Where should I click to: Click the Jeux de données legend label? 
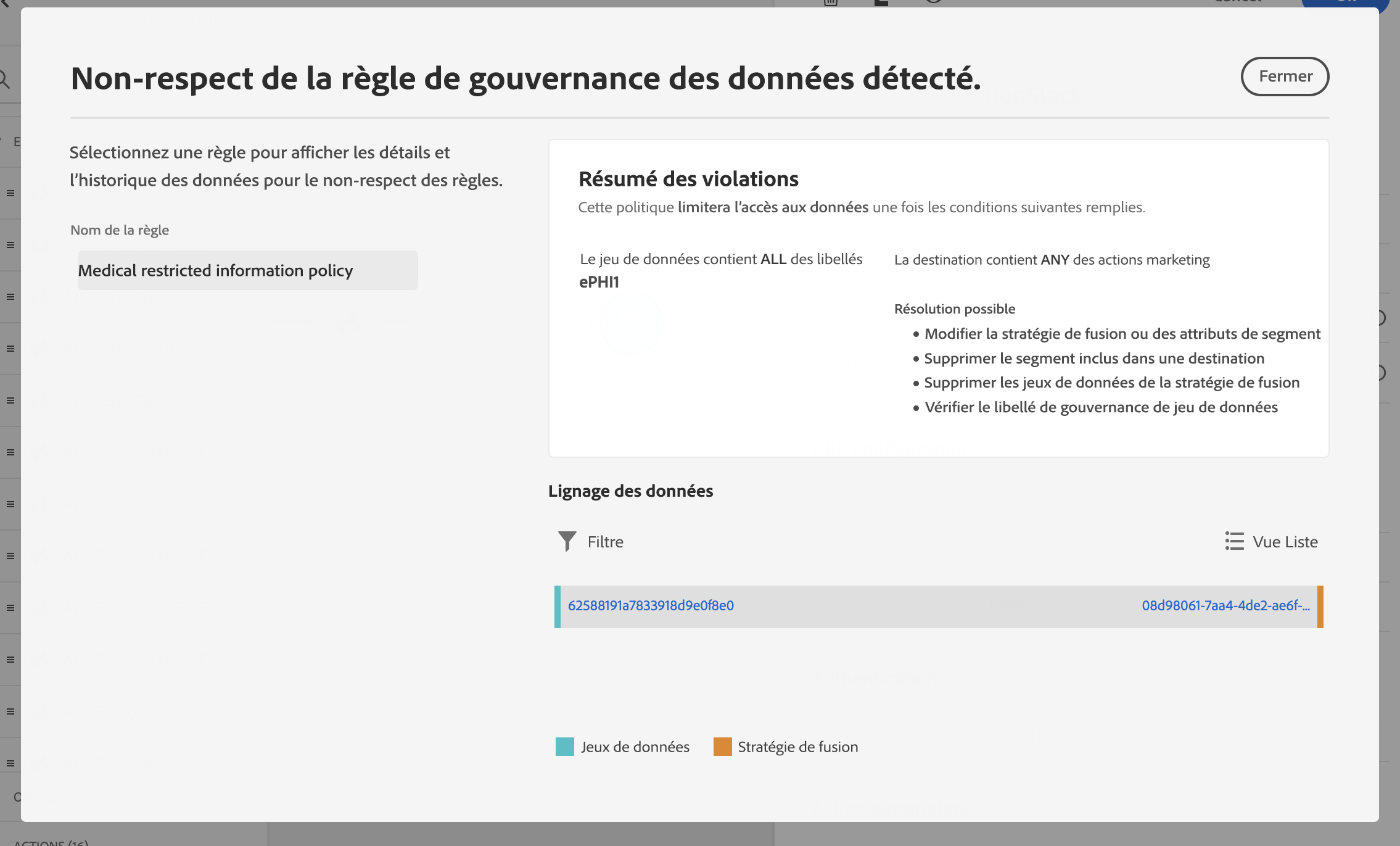tap(635, 747)
